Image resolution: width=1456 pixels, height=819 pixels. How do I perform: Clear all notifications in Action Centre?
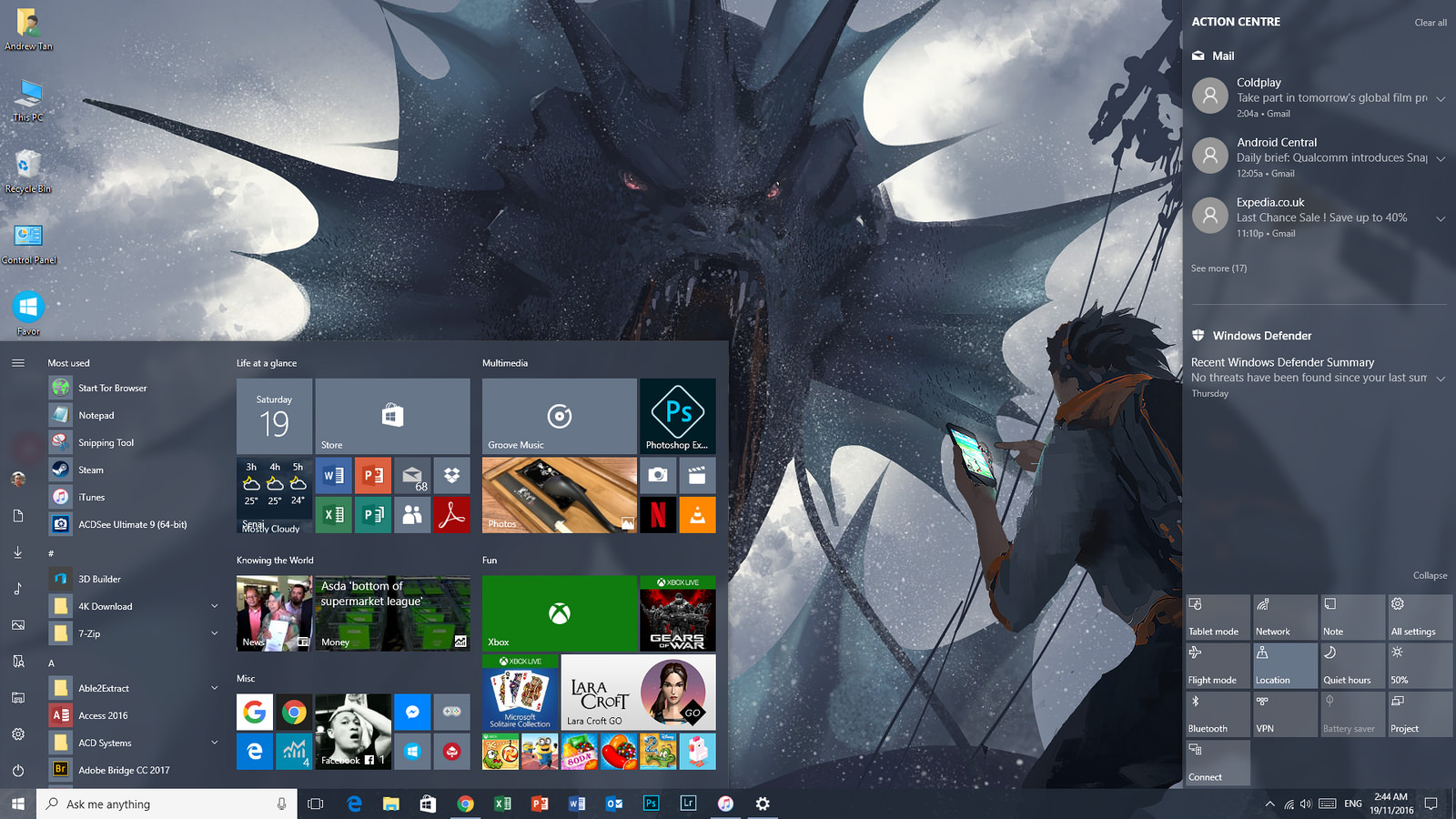1431,23
